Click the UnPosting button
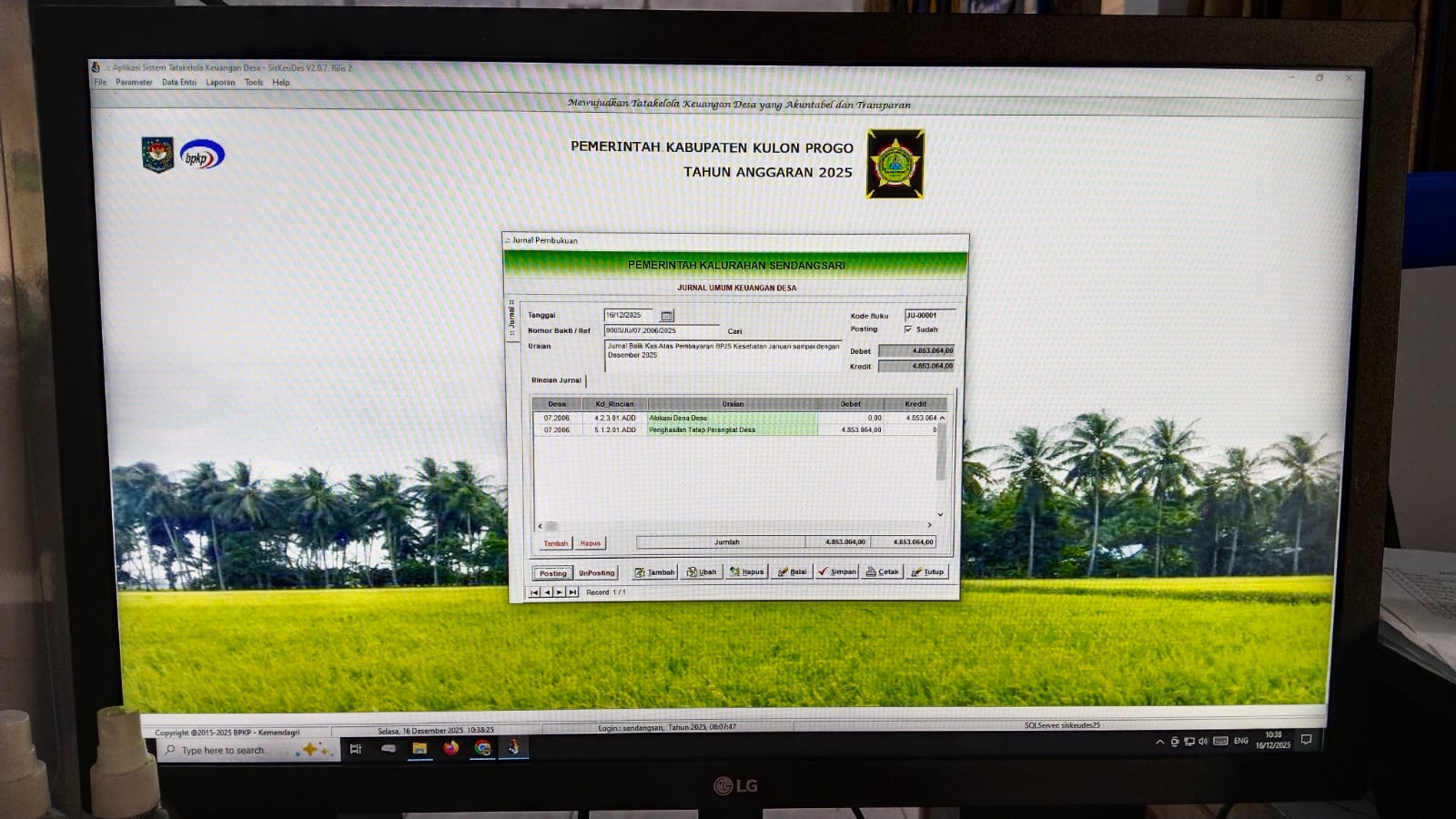 coord(597,573)
